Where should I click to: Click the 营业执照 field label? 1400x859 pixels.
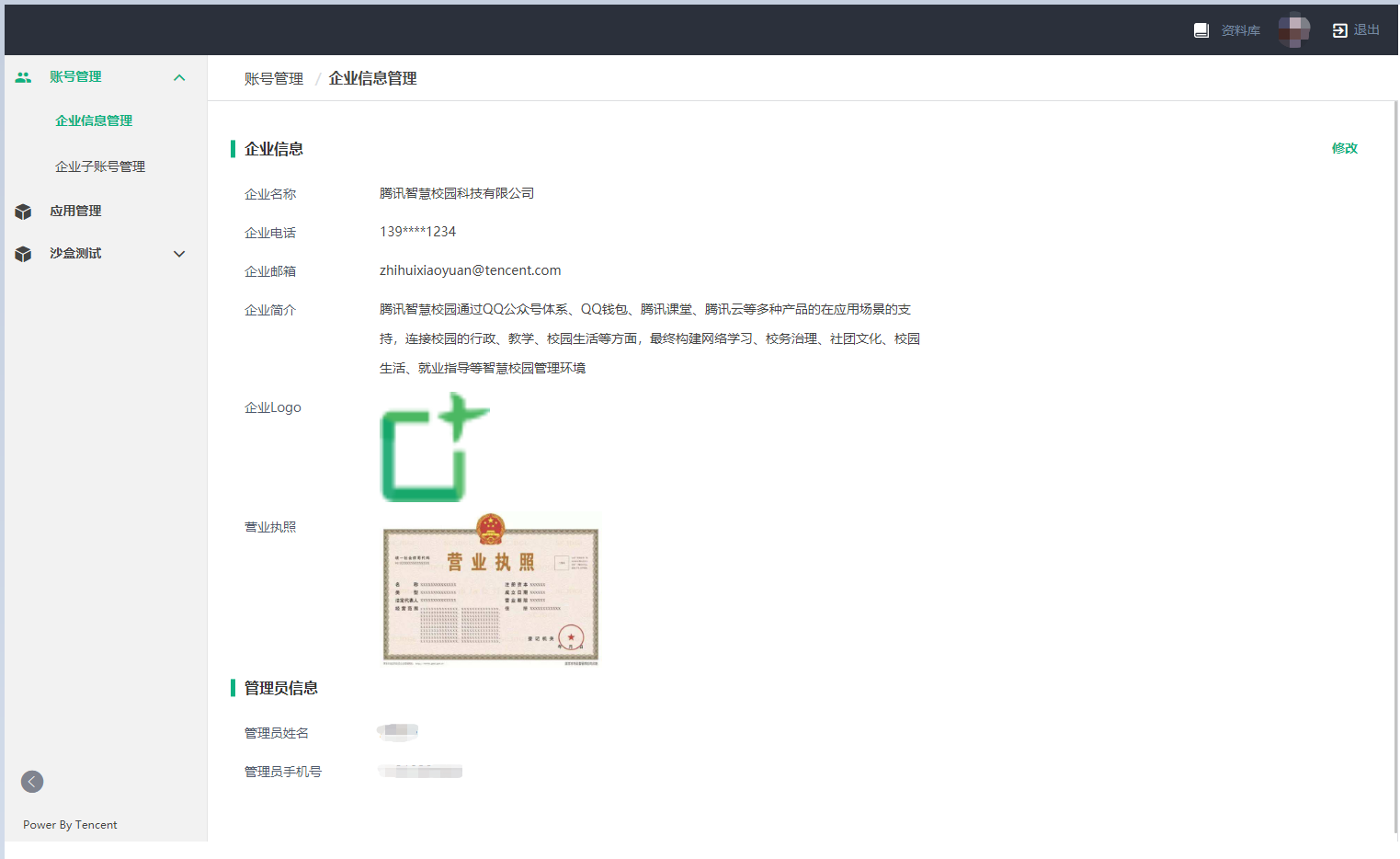[x=270, y=527]
